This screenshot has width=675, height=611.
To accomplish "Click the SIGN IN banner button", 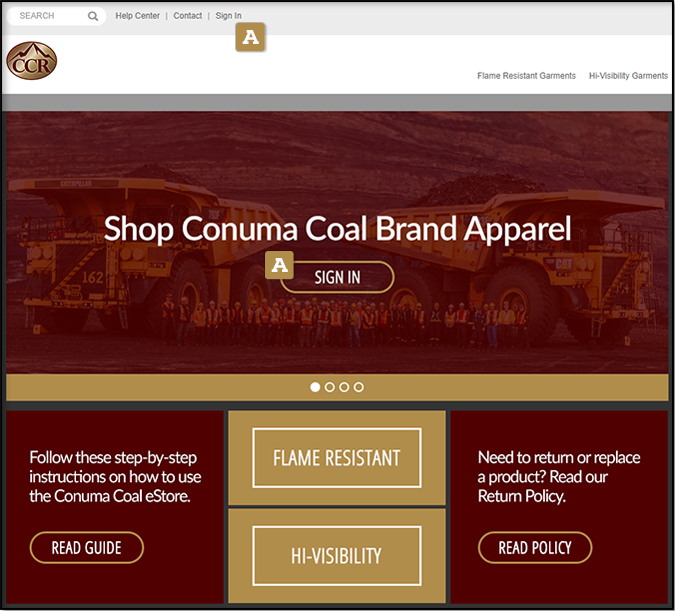I will pos(337,277).
